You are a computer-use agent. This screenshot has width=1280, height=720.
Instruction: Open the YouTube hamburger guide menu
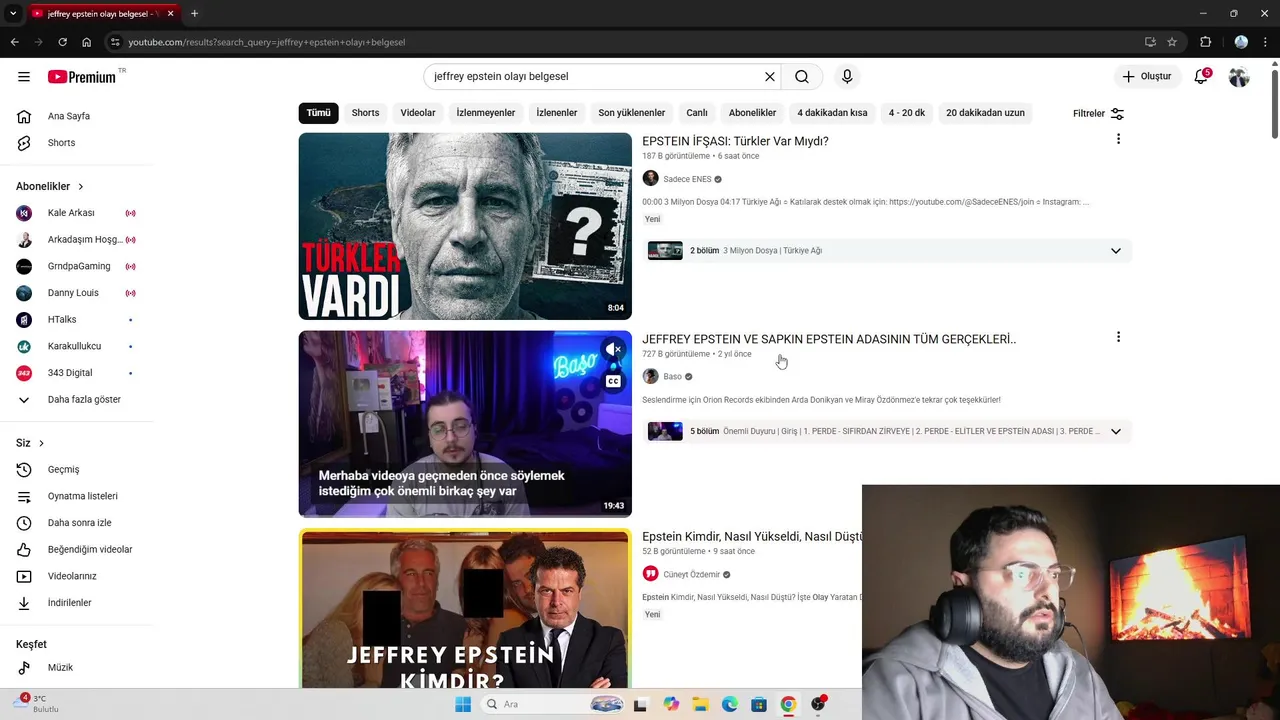(x=24, y=77)
